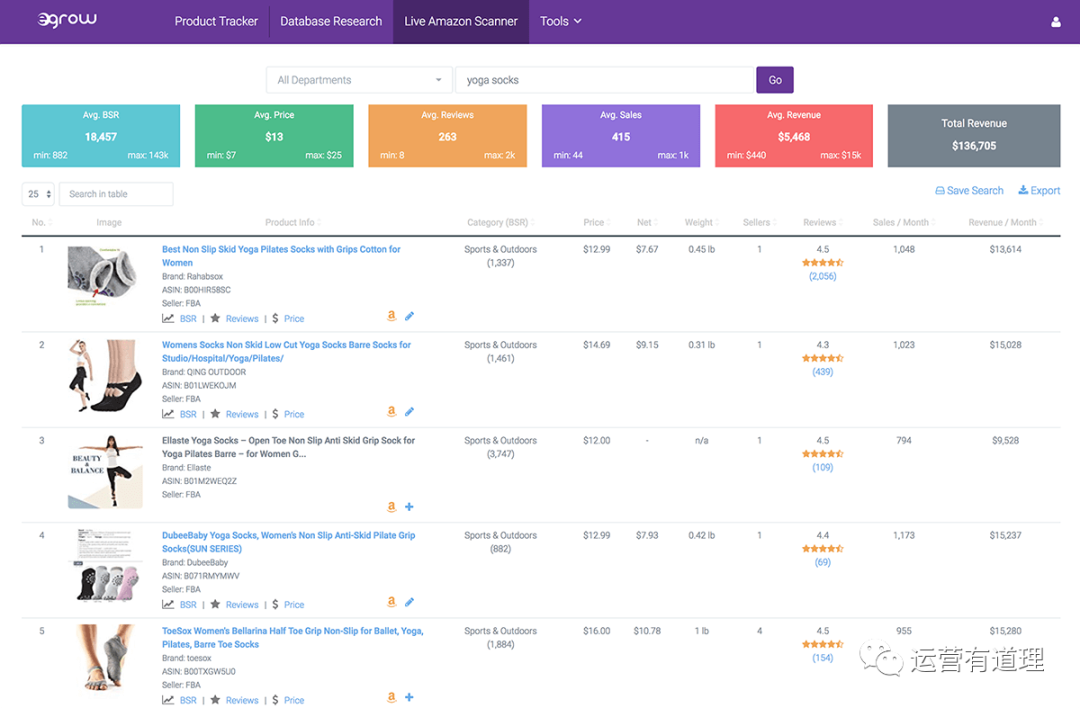Sort table by Product Info column
This screenshot has width=1080, height=708.
pyautogui.click(x=293, y=222)
